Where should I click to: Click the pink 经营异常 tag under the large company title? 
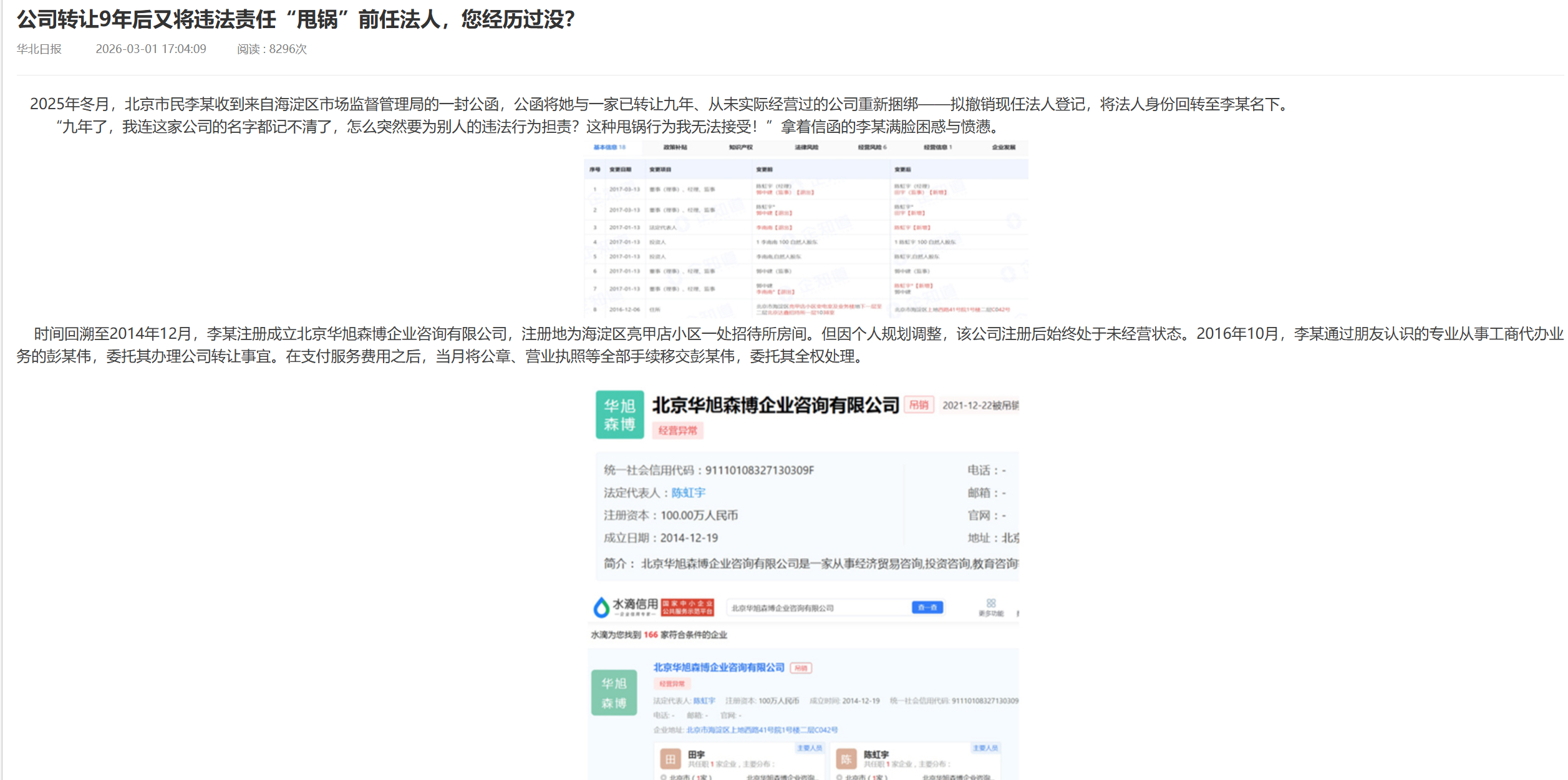(677, 431)
